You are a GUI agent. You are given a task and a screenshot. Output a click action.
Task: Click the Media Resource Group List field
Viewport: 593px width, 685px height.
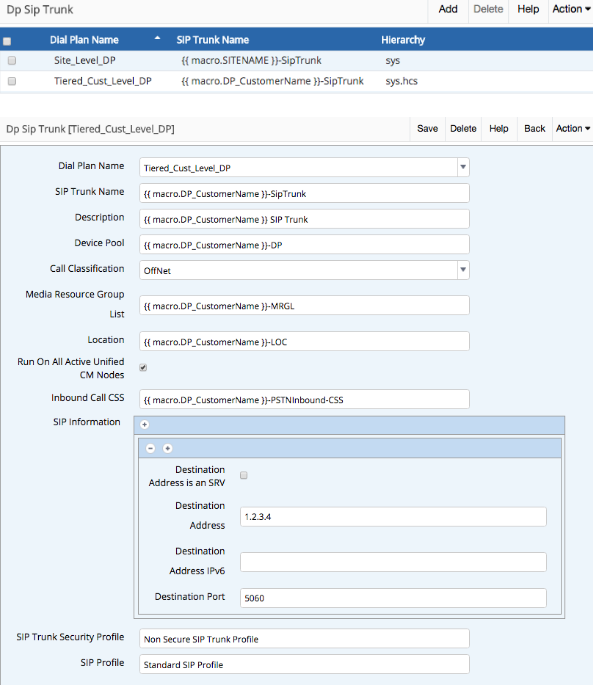pyautogui.click(x=304, y=305)
